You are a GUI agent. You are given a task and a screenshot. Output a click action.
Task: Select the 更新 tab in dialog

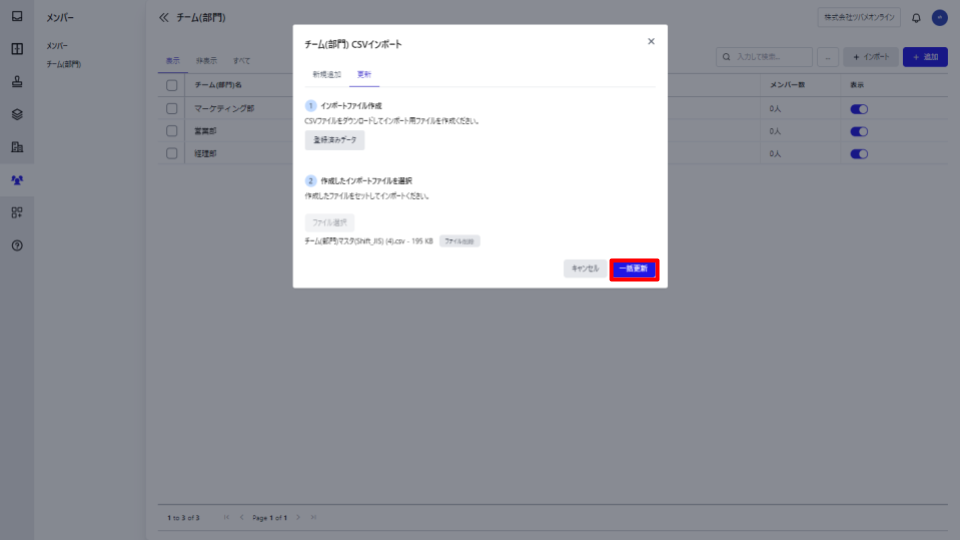pos(364,75)
